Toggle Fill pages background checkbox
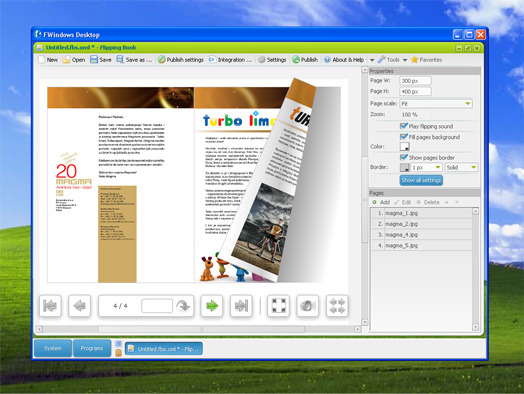This screenshot has width=524, height=394. tap(404, 137)
